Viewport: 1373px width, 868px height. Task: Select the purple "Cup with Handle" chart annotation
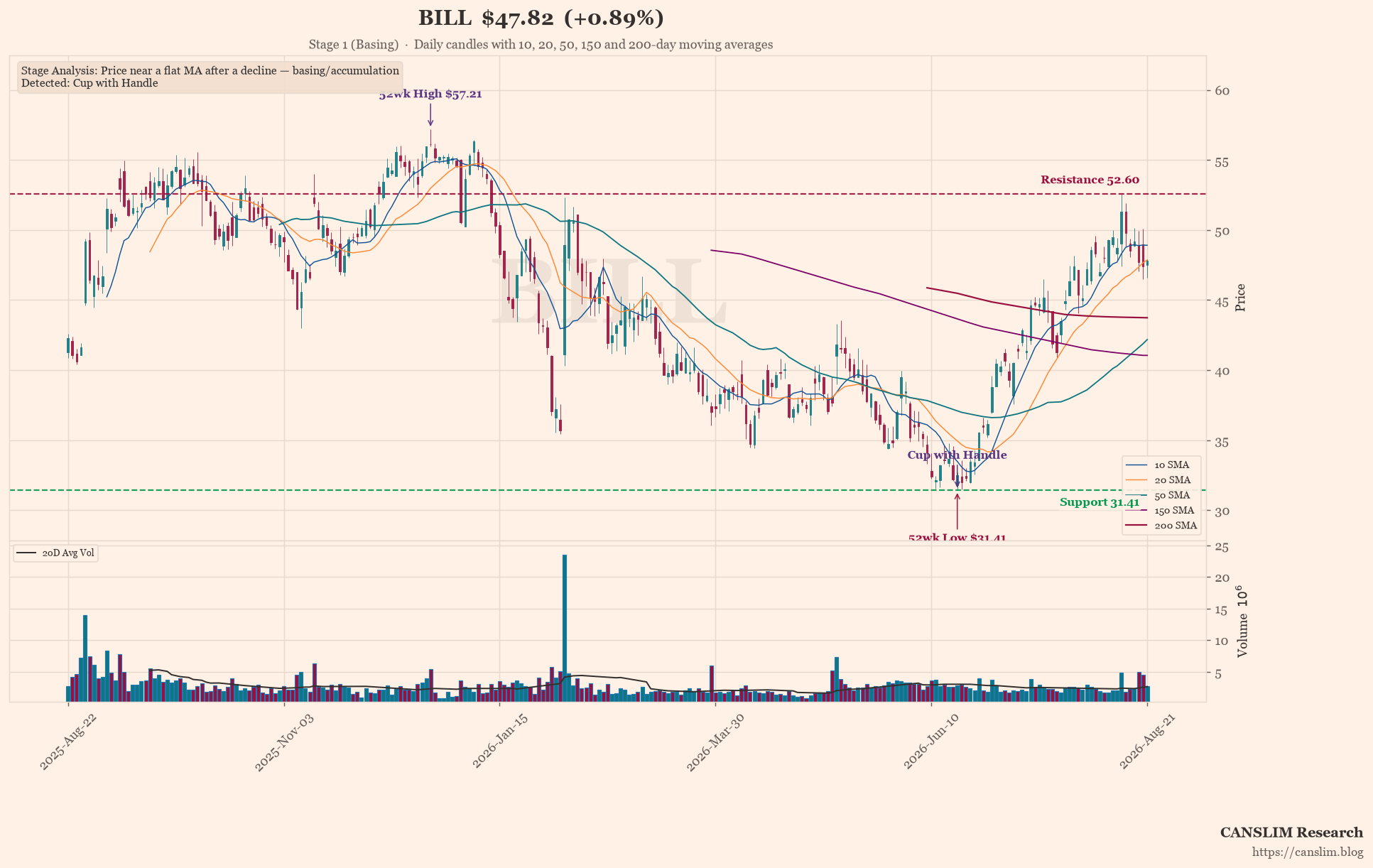point(957,455)
